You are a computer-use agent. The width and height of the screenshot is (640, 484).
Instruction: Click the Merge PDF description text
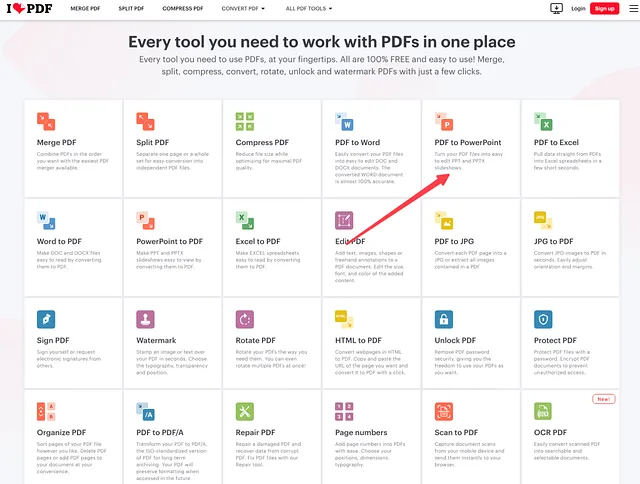click(73, 161)
